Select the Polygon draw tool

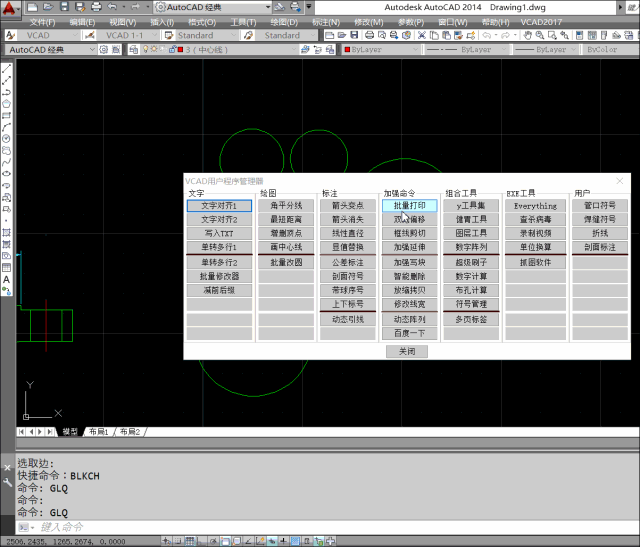(x=7, y=103)
